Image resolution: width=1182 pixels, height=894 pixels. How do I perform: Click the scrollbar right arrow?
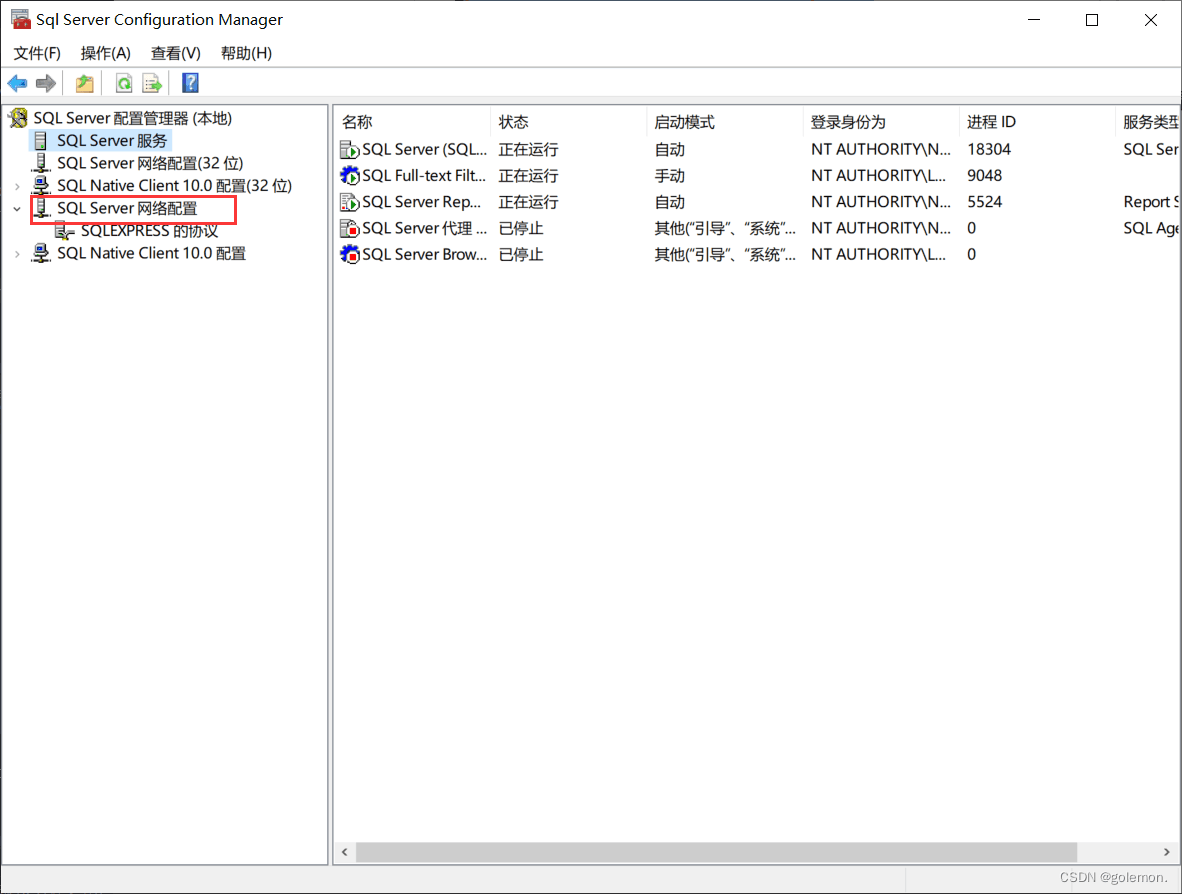1167,852
